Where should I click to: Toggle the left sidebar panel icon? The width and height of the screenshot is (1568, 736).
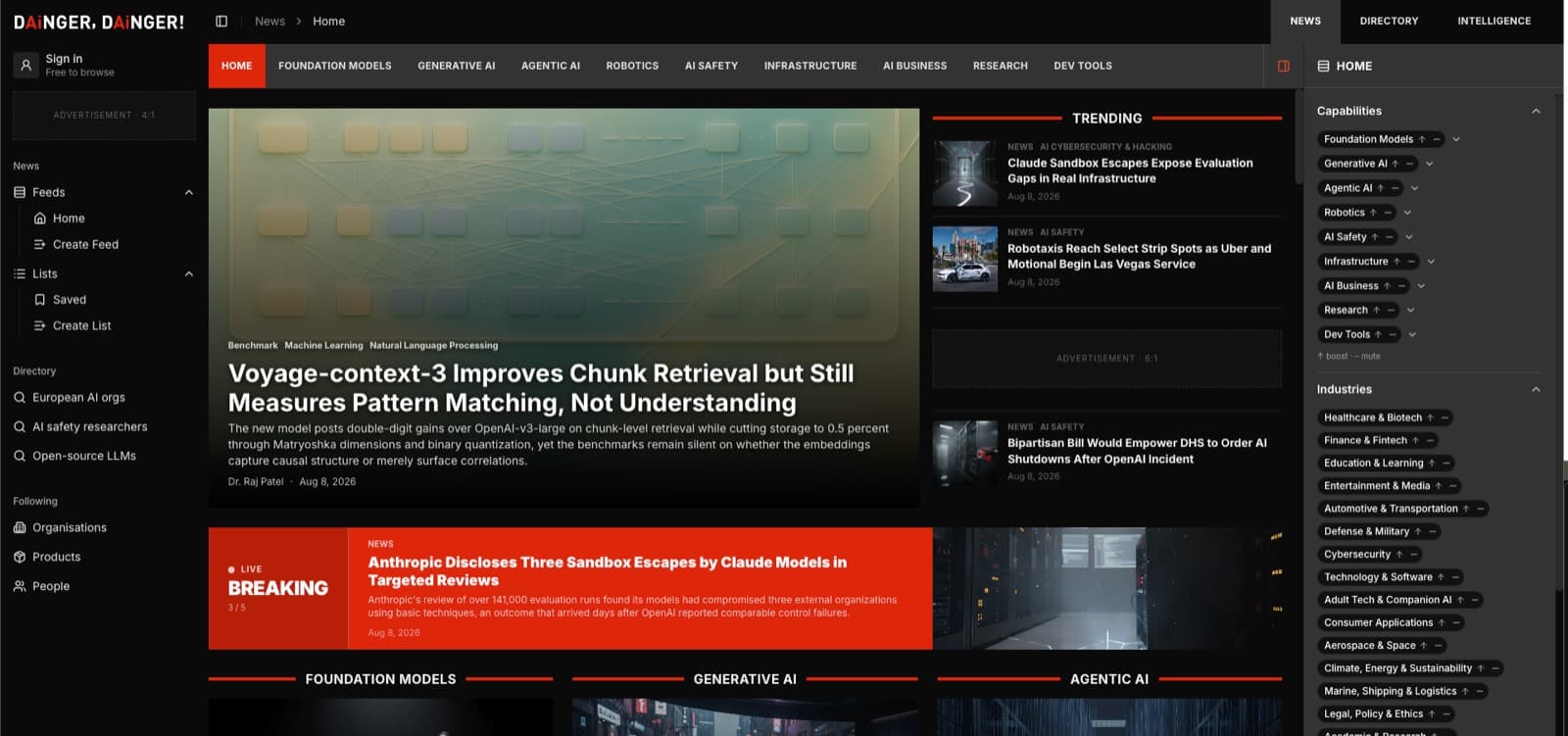[221, 22]
